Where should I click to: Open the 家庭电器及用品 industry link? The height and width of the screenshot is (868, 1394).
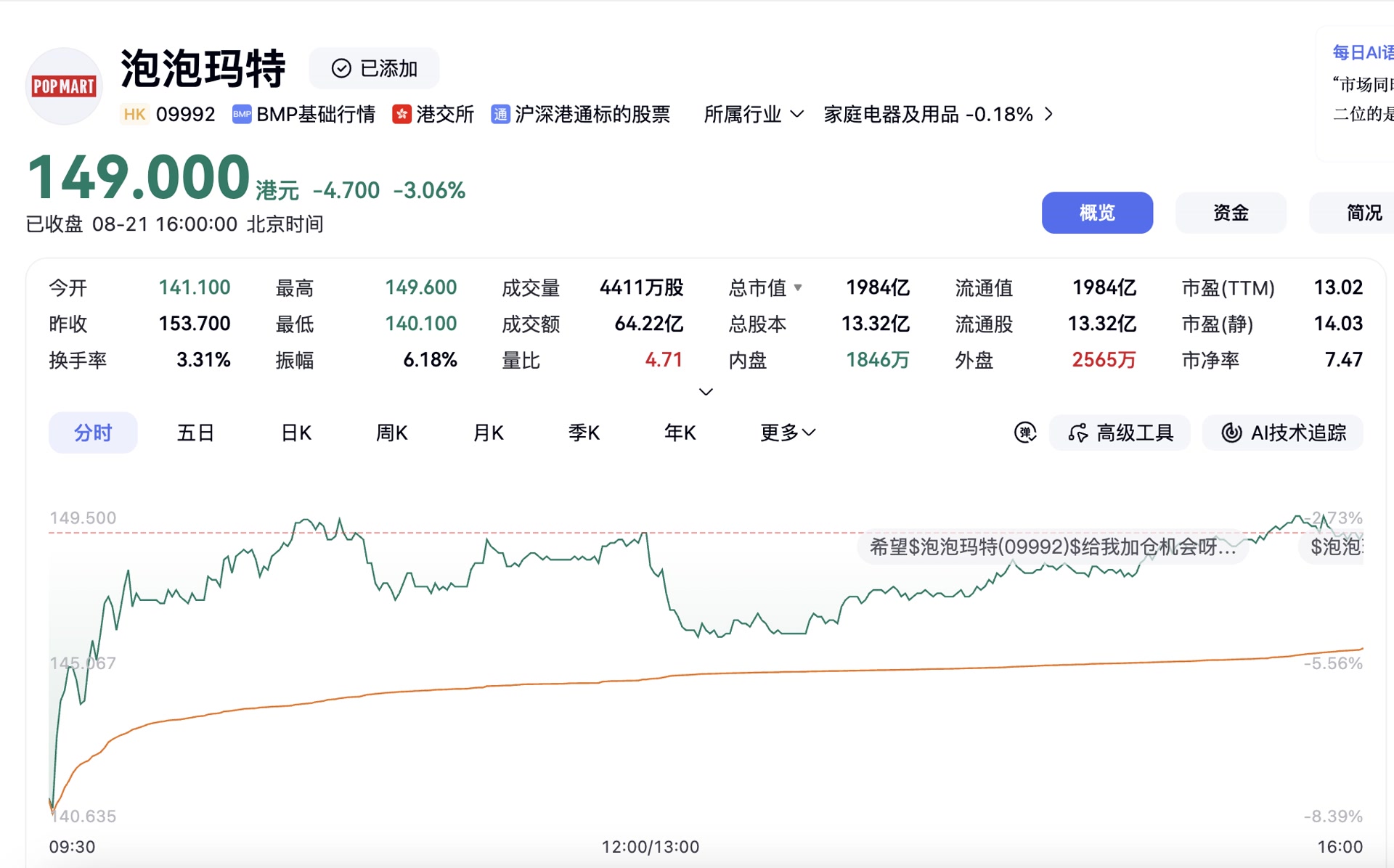click(x=938, y=115)
